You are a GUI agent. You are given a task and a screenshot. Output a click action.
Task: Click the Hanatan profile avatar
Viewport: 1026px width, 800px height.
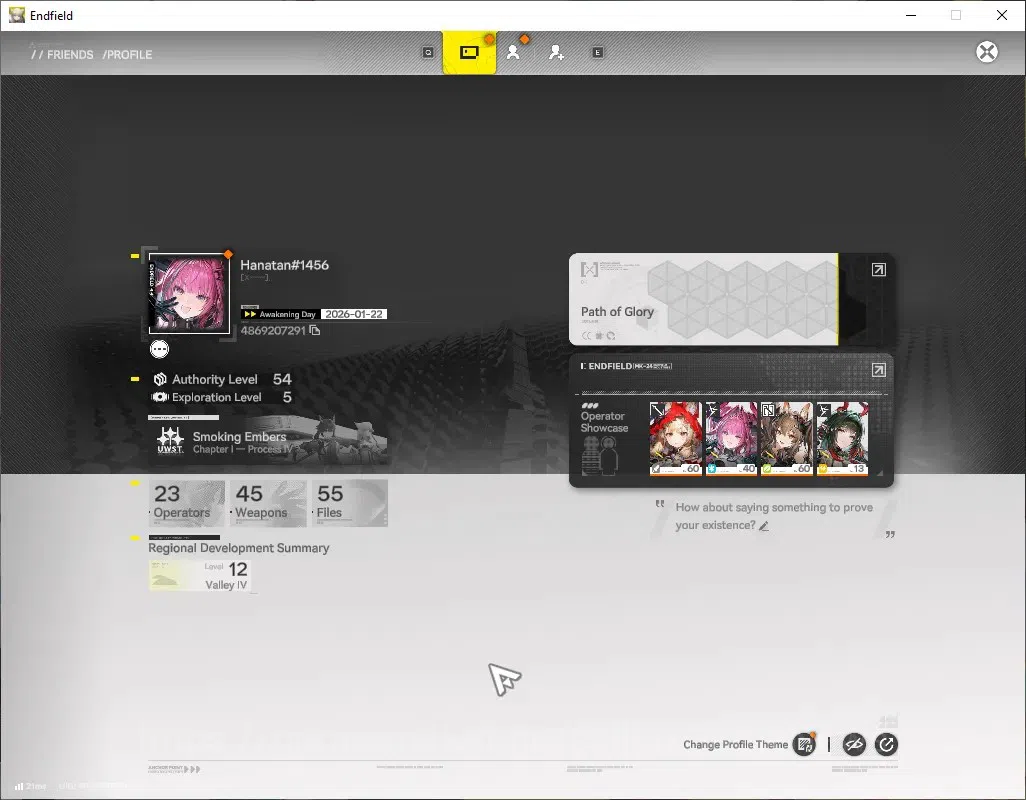[x=189, y=294]
